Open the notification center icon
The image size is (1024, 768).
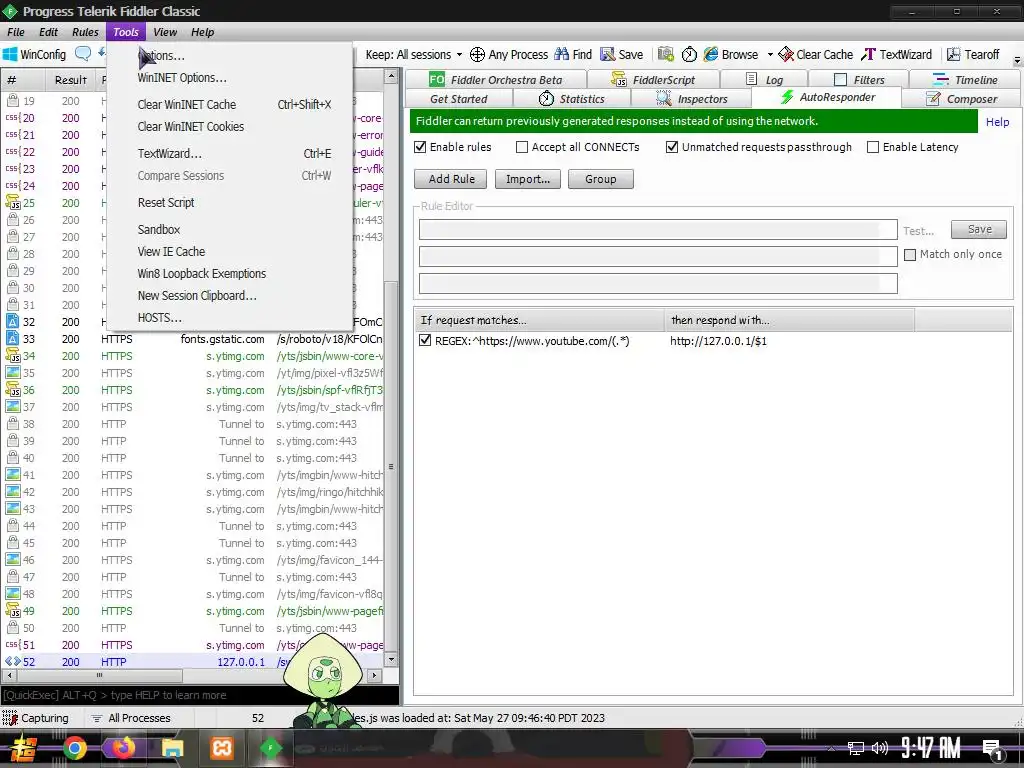(993, 749)
